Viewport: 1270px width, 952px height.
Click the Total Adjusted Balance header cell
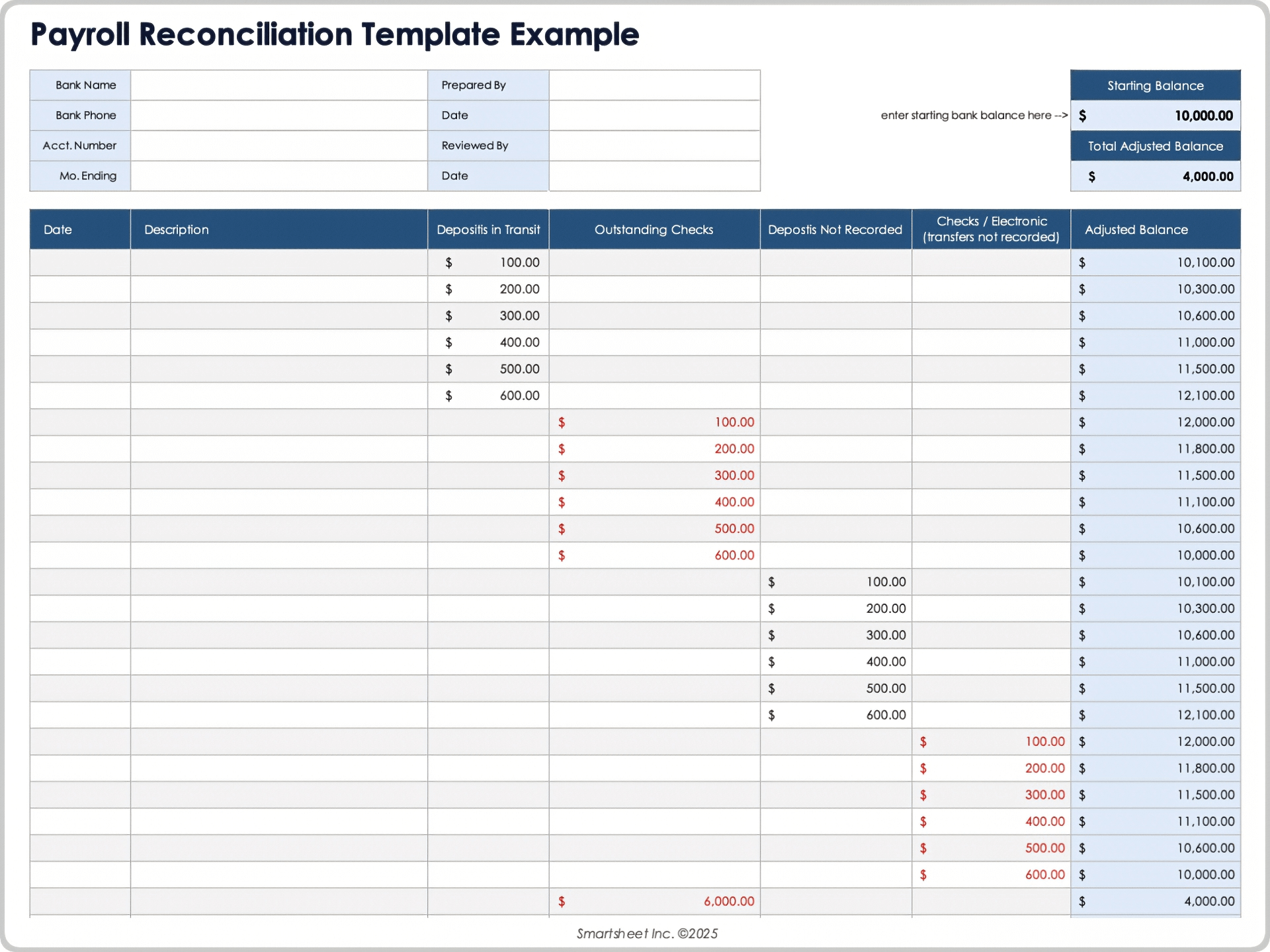point(1156,146)
